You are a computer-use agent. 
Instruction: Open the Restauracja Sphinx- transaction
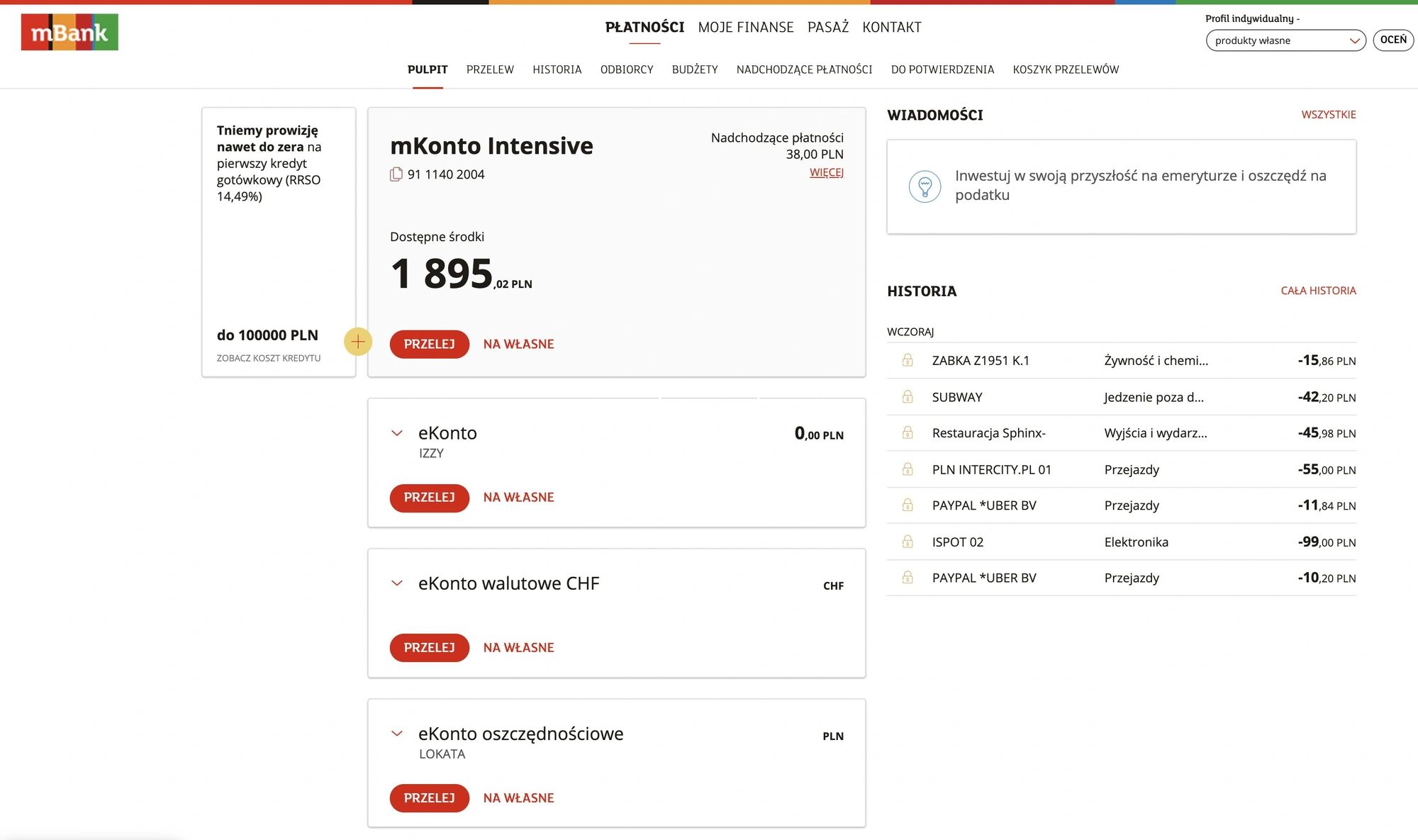(x=1122, y=432)
